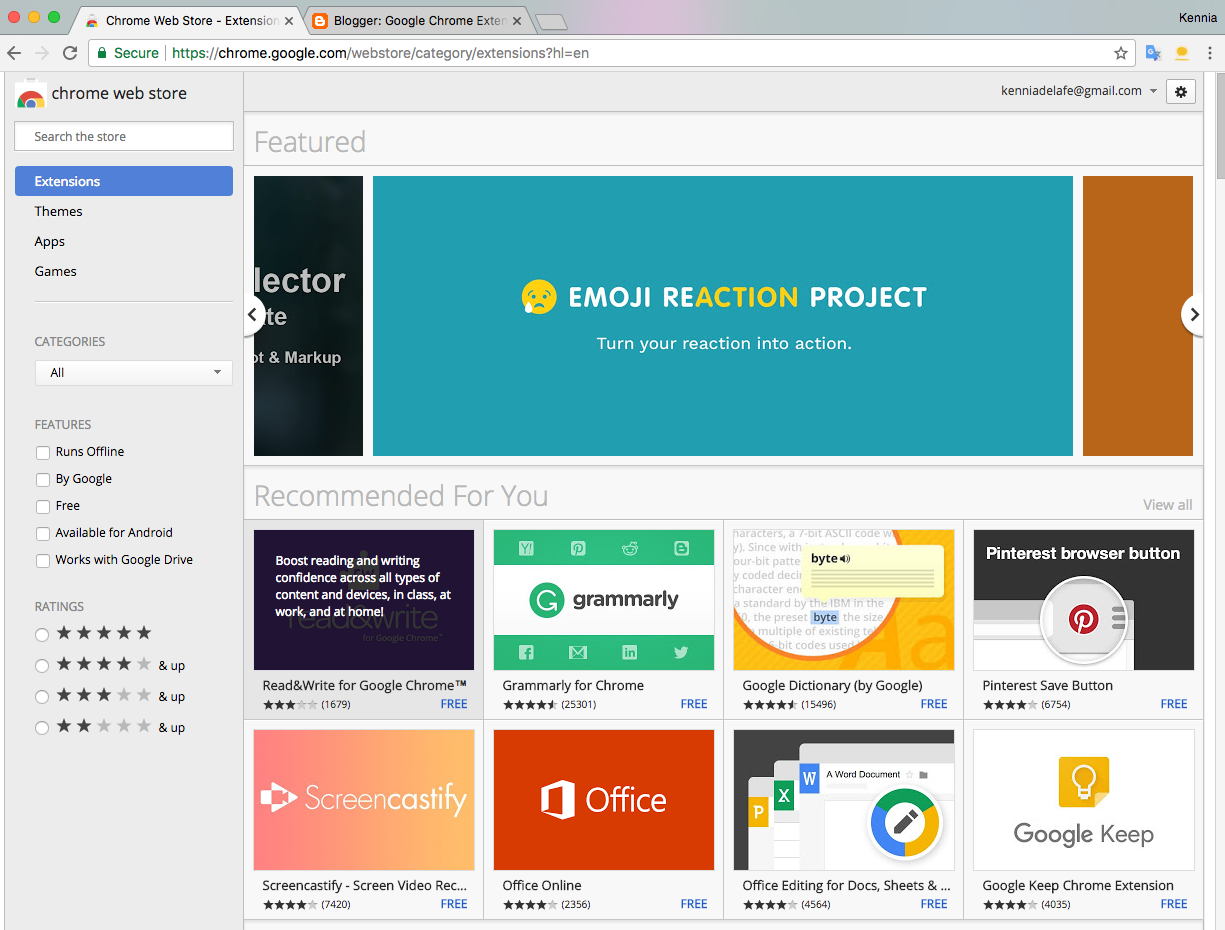Viewport: 1225px width, 930px height.
Task: Open the Read&Write thumbnail
Action: pos(364,600)
